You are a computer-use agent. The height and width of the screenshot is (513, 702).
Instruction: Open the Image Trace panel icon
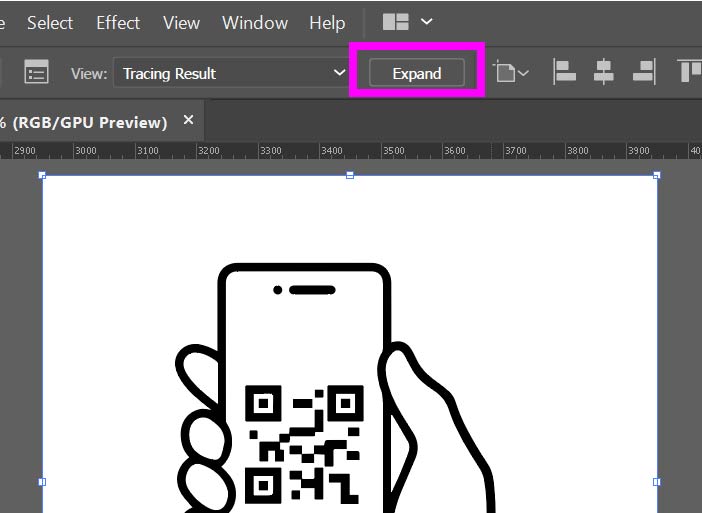pos(36,72)
